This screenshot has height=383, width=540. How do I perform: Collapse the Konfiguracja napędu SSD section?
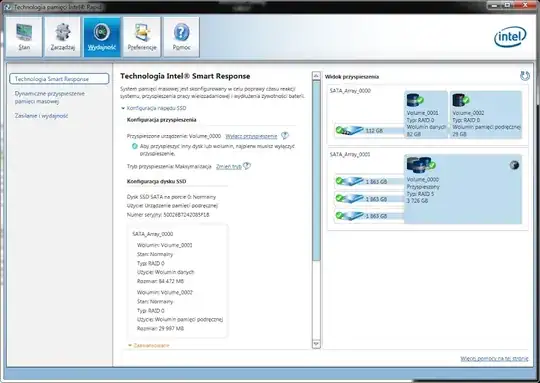point(123,108)
